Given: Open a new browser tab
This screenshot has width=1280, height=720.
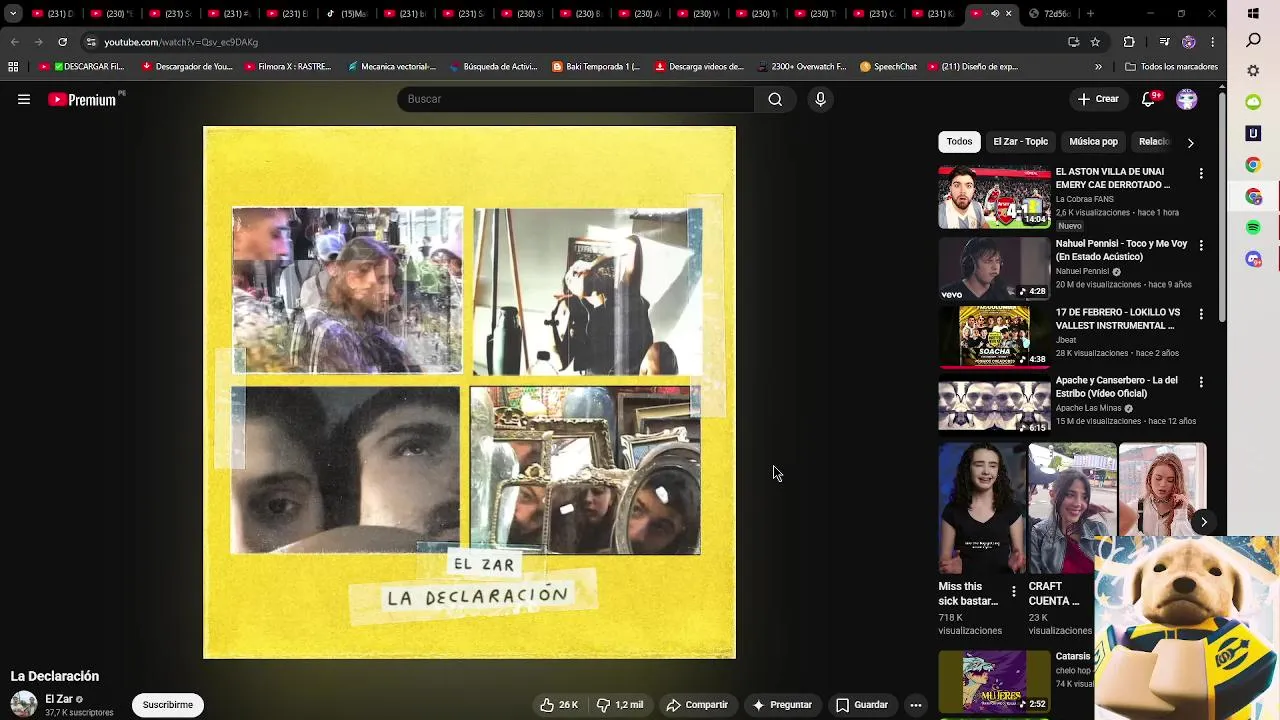Looking at the screenshot, I should pyautogui.click(x=1090, y=14).
